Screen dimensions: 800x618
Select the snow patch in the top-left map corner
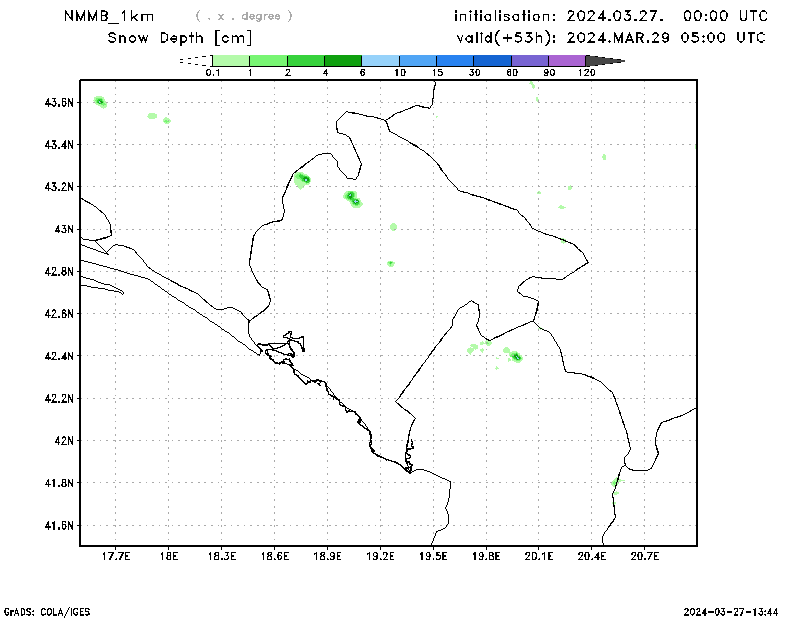pyautogui.click(x=99, y=101)
